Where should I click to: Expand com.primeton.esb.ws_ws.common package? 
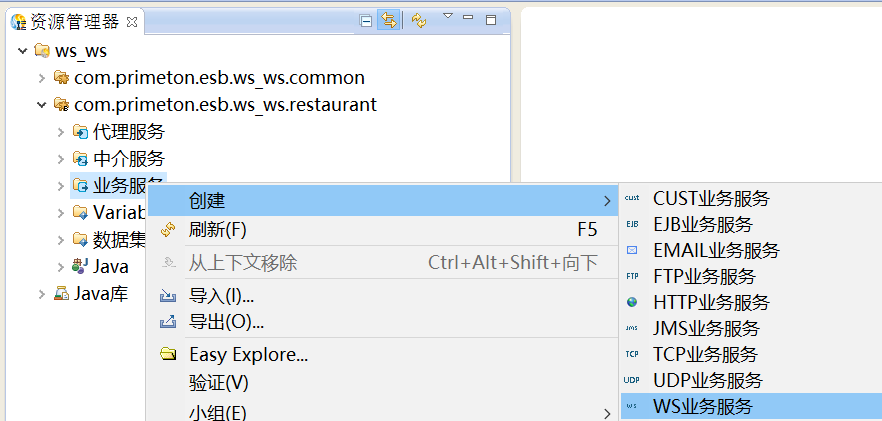click(41, 78)
